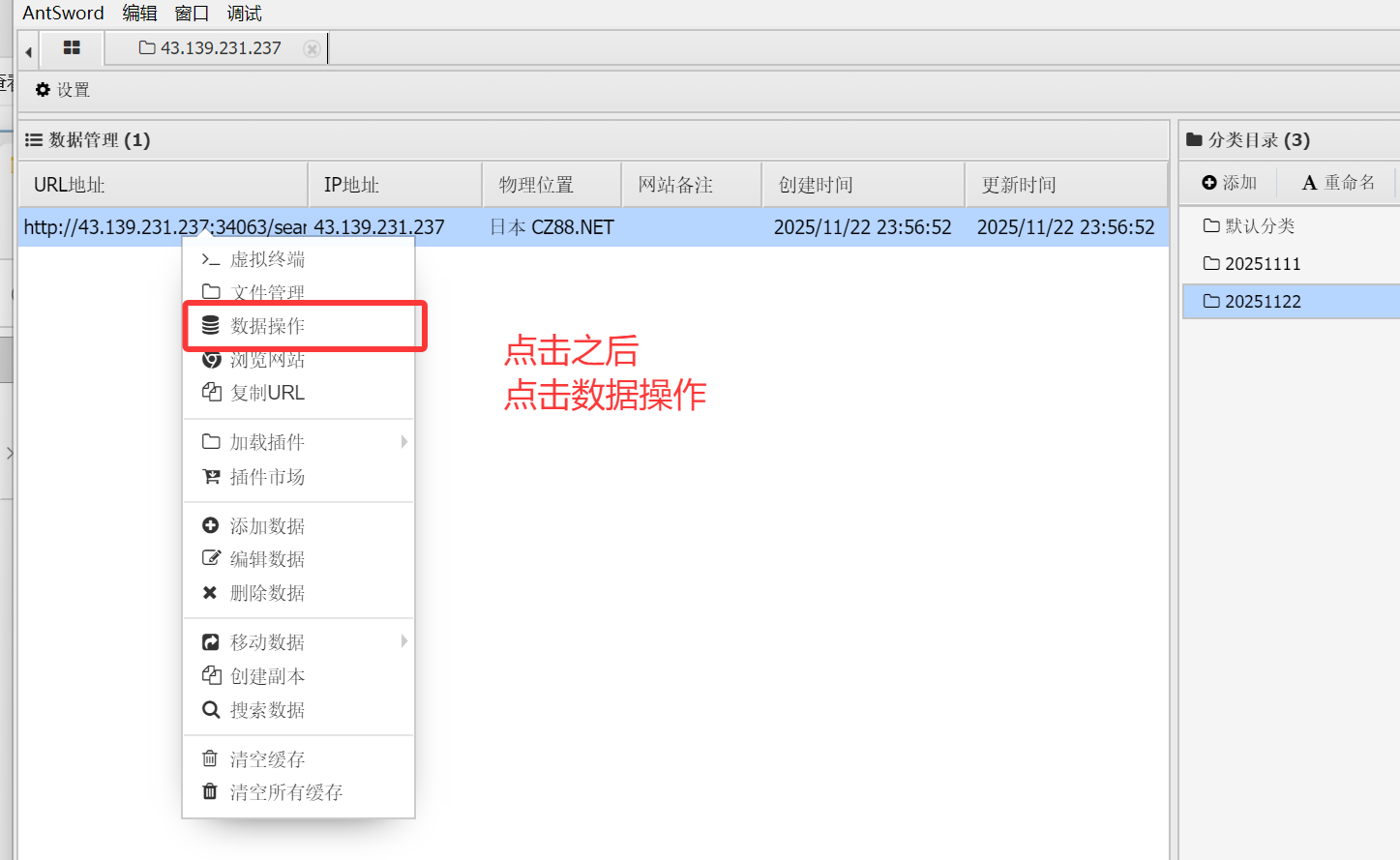Screen dimensions: 1400x860
Task: Choose 搜索数据 from context menu
Action: 299,710
